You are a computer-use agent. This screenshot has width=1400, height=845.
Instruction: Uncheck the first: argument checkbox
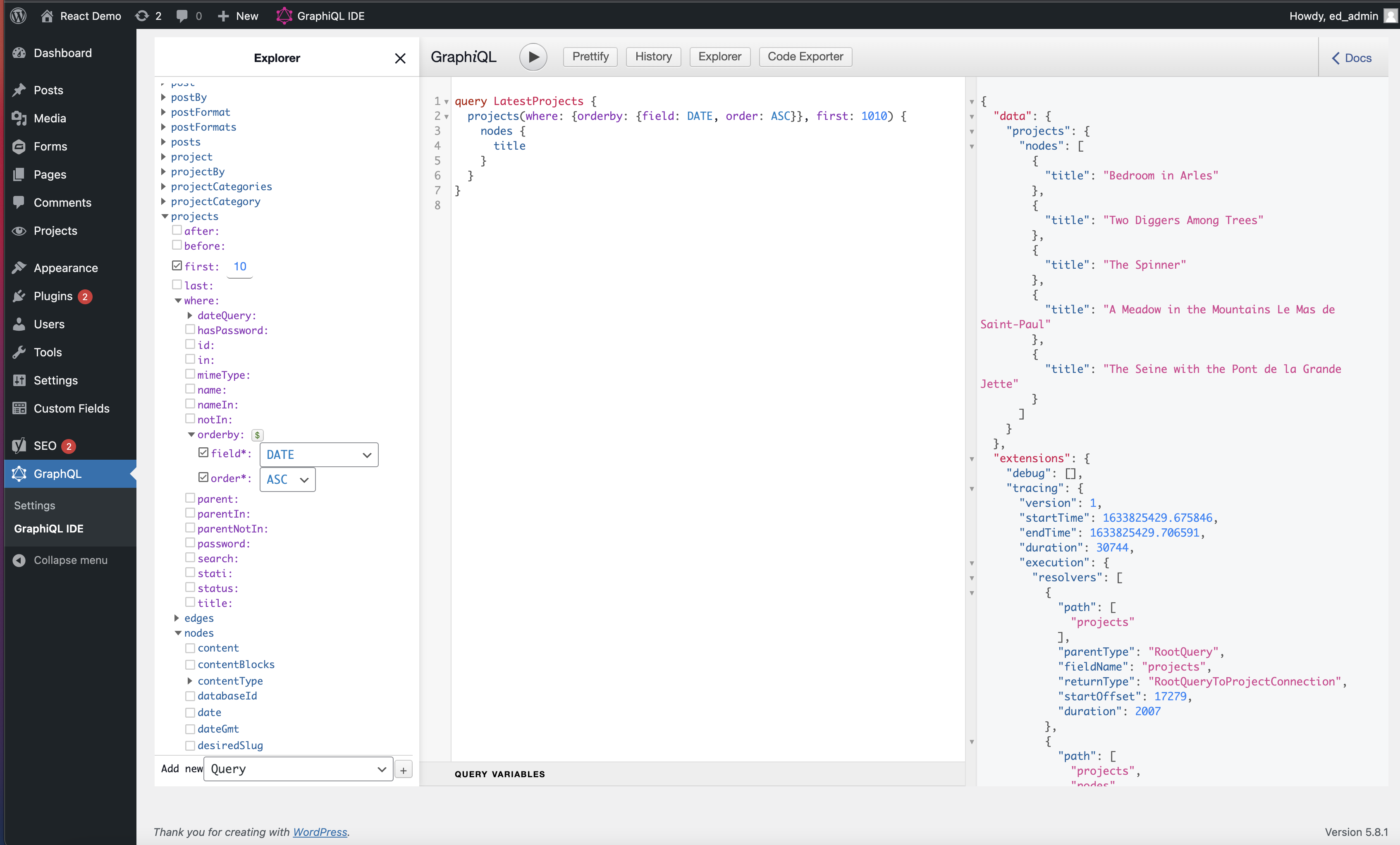click(x=177, y=265)
